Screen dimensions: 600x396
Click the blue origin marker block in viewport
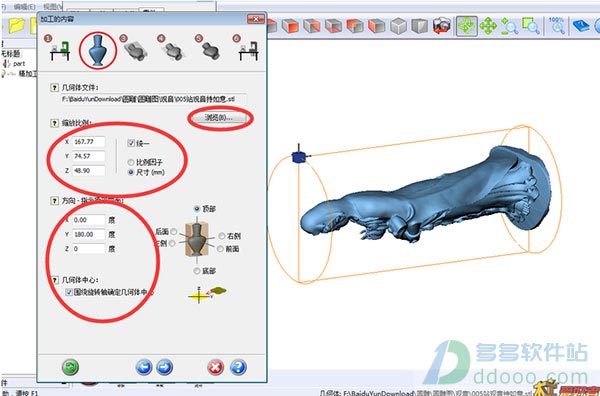coord(298,156)
